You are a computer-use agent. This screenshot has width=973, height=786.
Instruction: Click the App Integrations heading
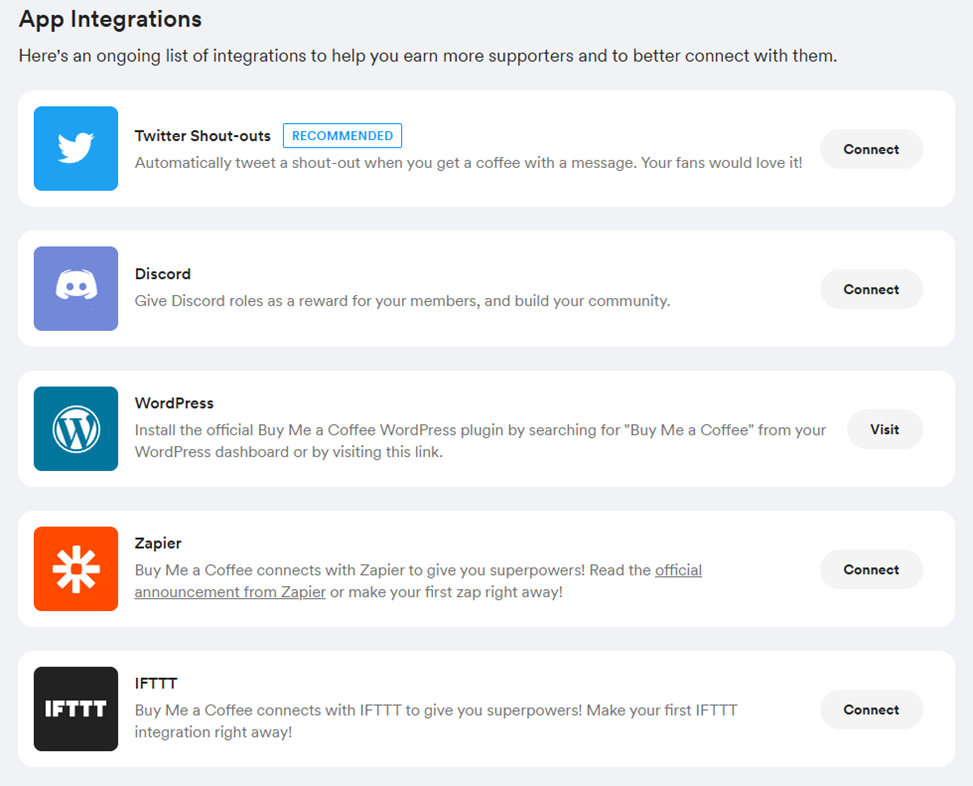[110, 19]
